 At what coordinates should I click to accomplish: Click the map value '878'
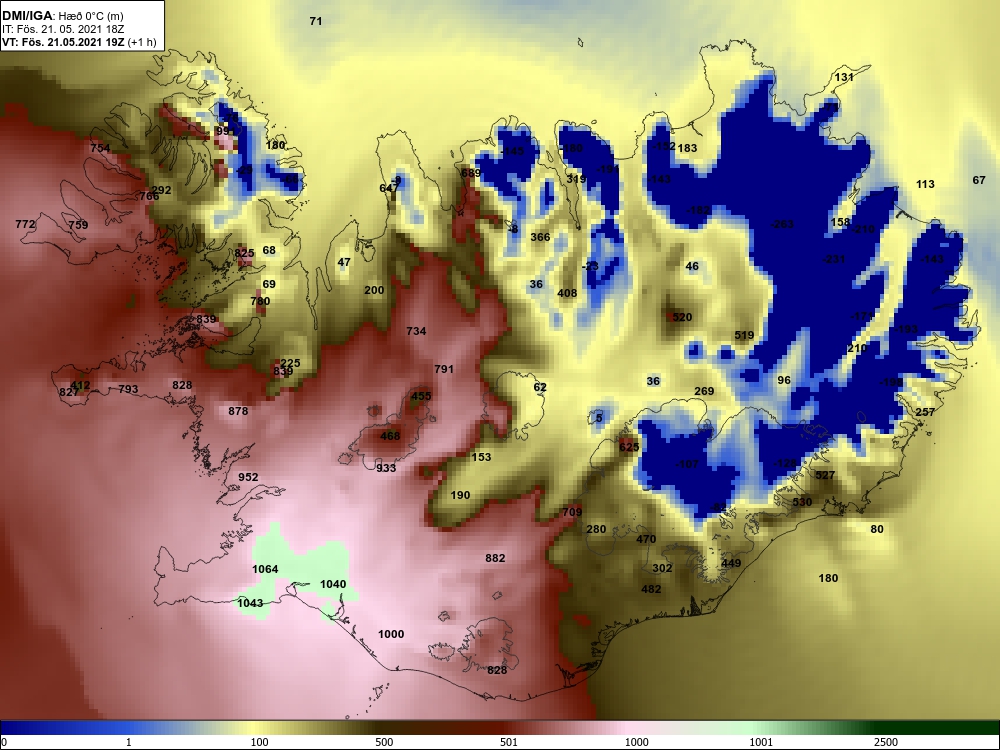(238, 411)
